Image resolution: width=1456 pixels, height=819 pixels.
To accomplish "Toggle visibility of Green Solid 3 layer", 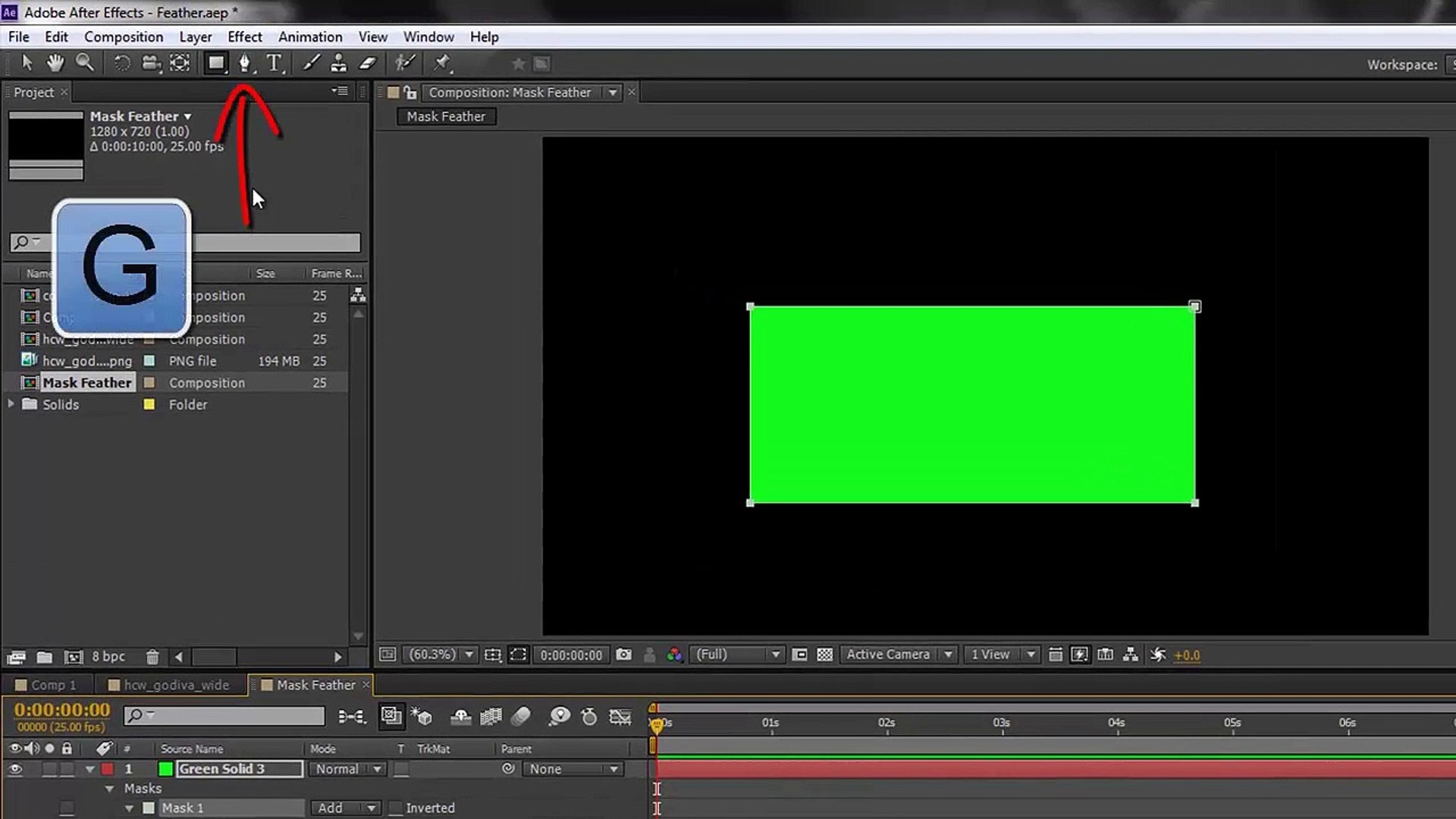I will pyautogui.click(x=15, y=769).
